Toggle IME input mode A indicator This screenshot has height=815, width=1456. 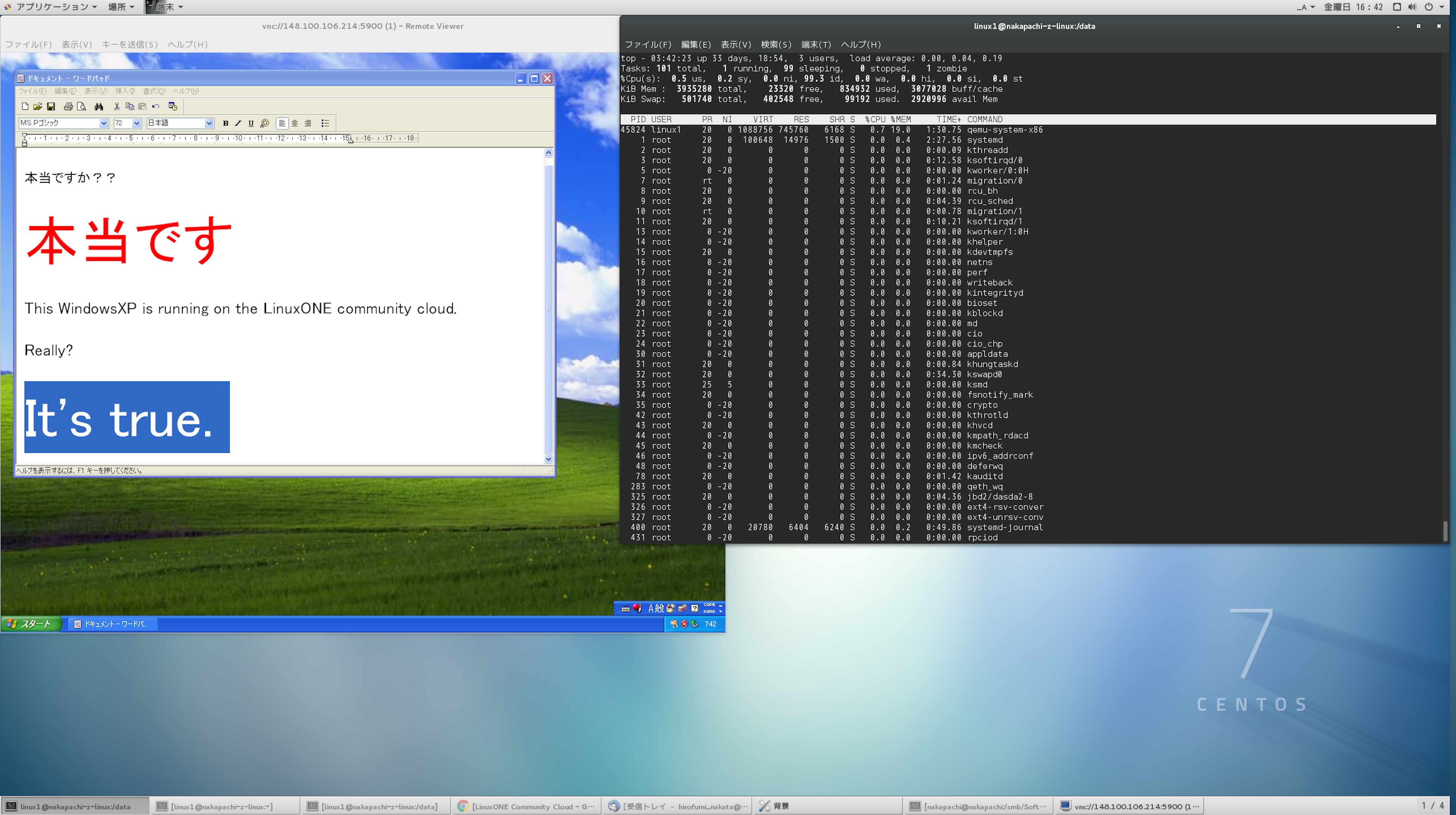click(651, 608)
